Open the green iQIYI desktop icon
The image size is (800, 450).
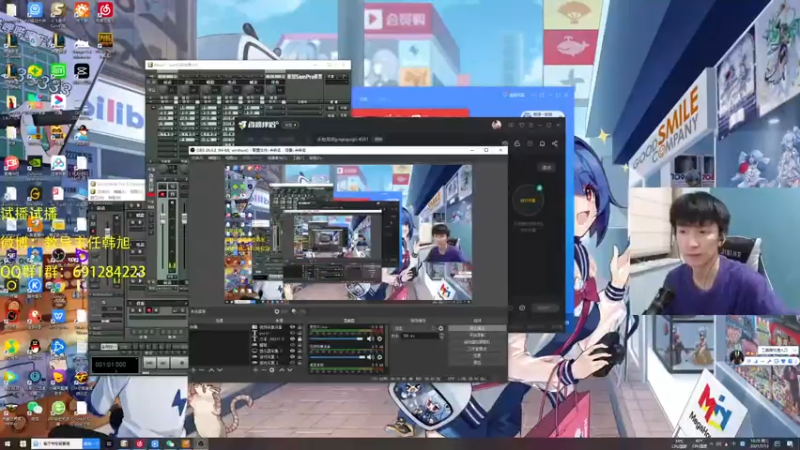pyautogui.click(x=58, y=70)
